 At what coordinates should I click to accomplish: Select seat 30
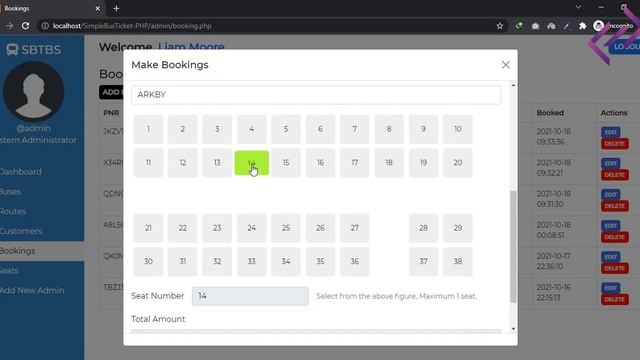(148, 262)
